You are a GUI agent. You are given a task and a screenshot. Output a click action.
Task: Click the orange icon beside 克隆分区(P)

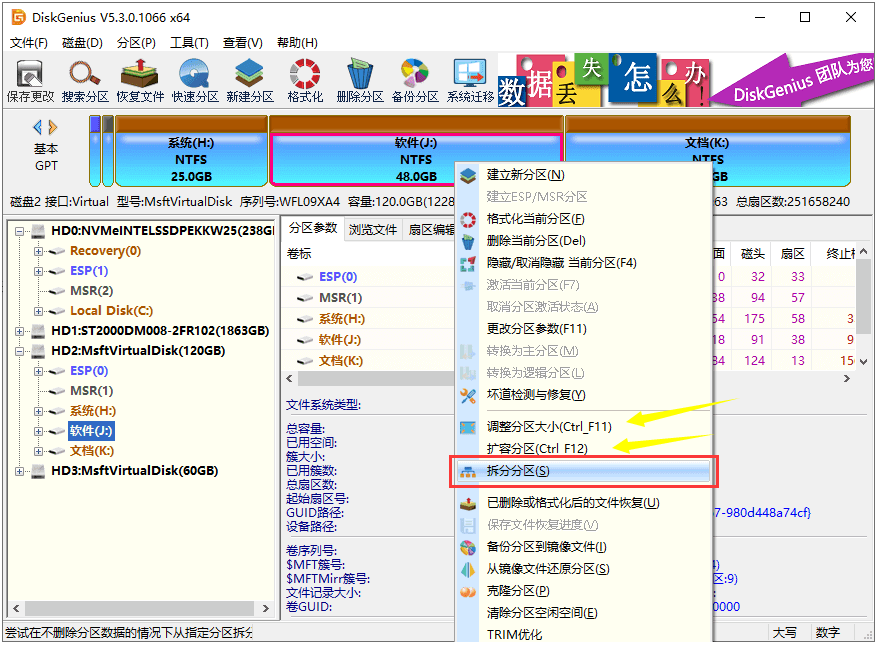(468, 592)
